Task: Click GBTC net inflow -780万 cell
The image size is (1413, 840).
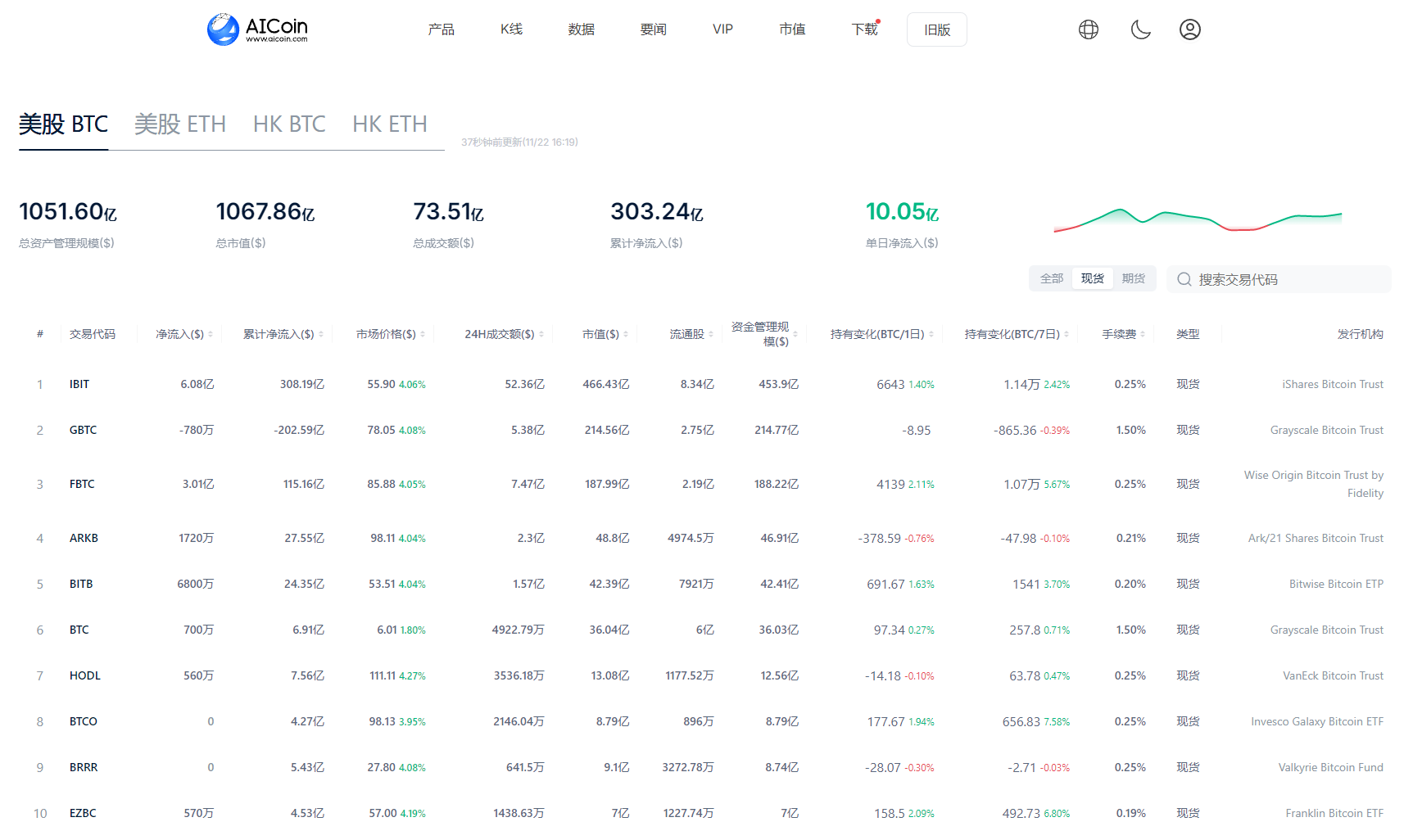Action: pyautogui.click(x=197, y=430)
